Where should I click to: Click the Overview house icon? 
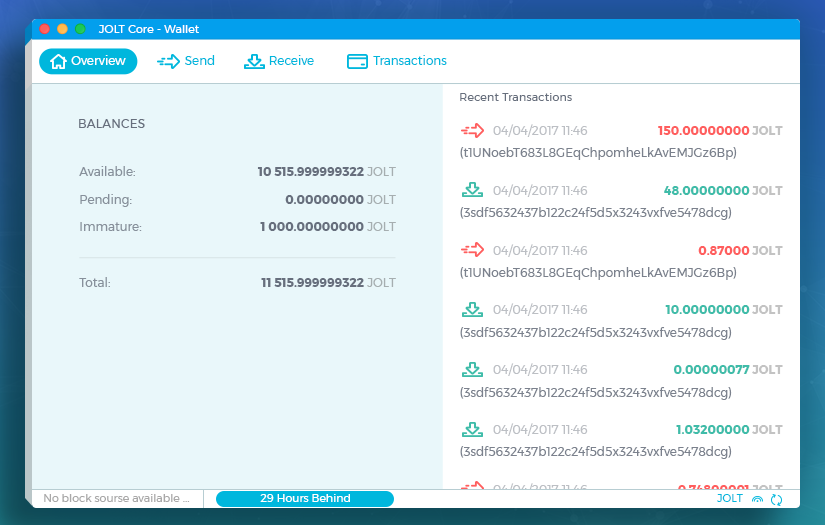tap(58, 62)
